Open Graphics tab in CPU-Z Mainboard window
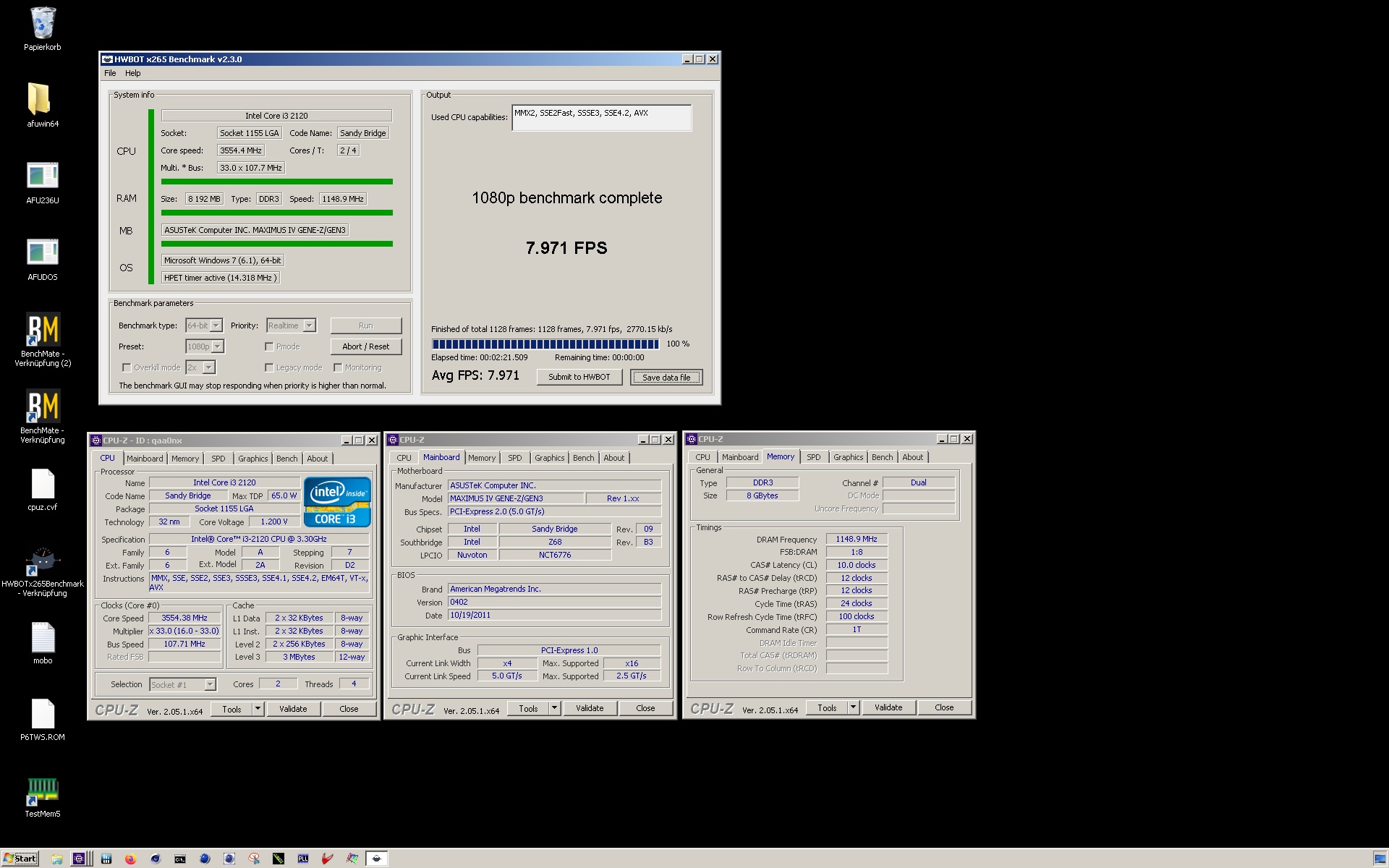This screenshot has height=868, width=1389. (x=550, y=458)
